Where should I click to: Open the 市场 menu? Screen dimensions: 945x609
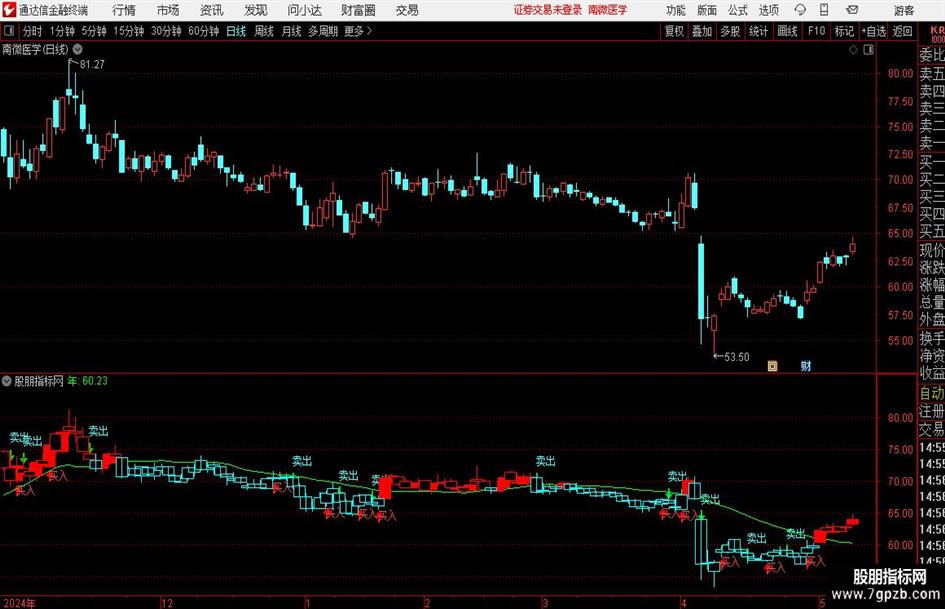pos(168,10)
